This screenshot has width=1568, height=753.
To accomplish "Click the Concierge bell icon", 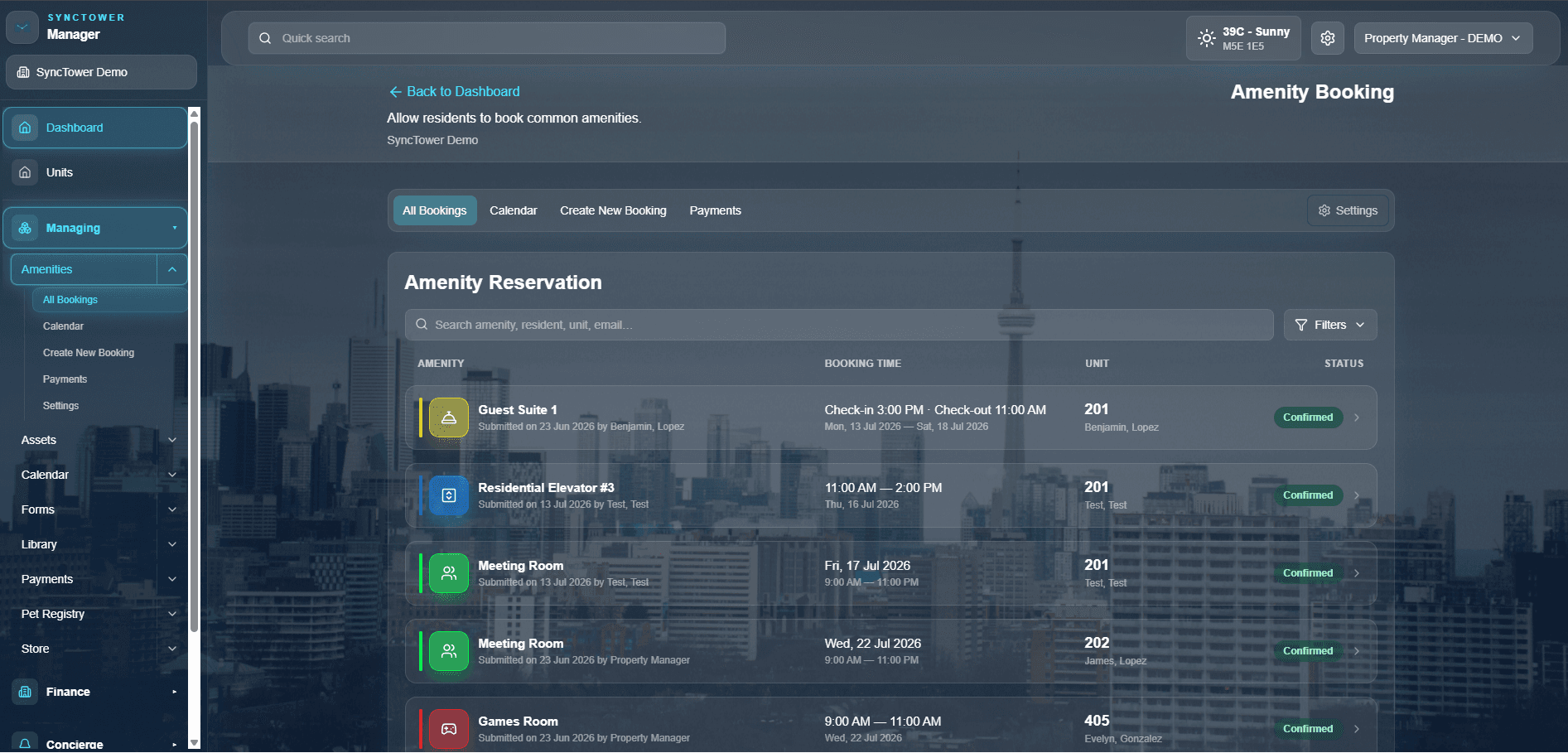I will pyautogui.click(x=25, y=743).
